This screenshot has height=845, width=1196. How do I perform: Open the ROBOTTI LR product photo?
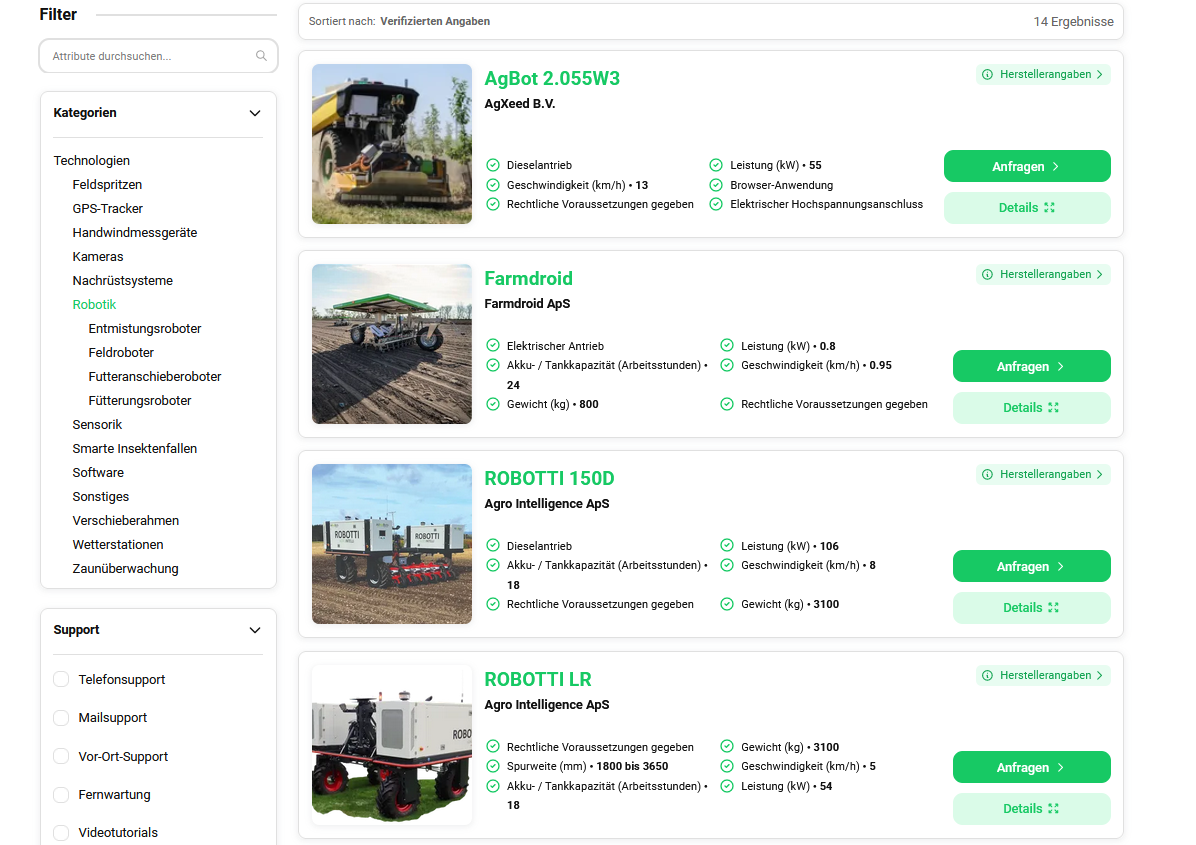[x=392, y=745]
